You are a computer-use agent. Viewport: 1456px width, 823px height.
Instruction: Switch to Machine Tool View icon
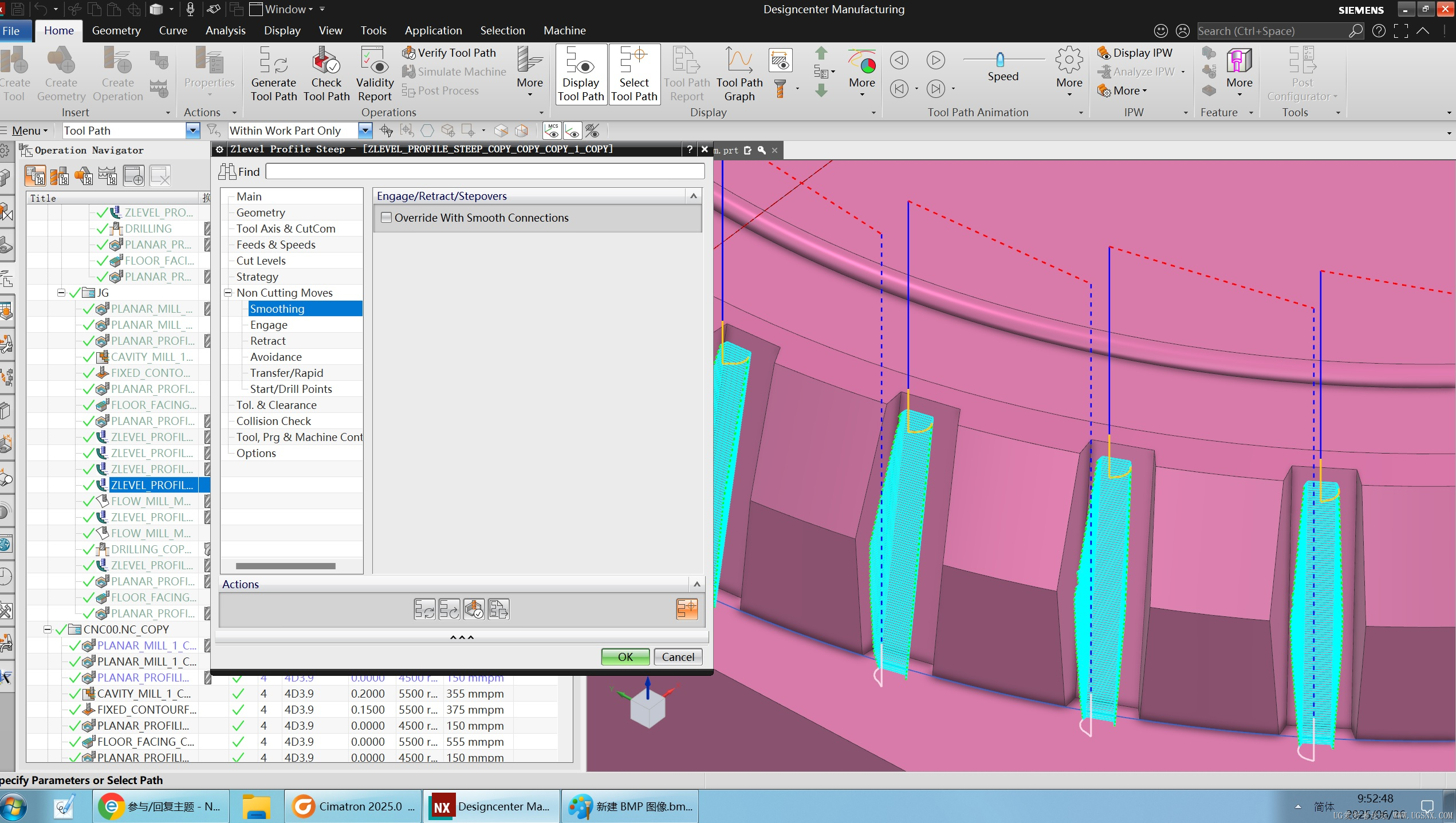[60, 176]
